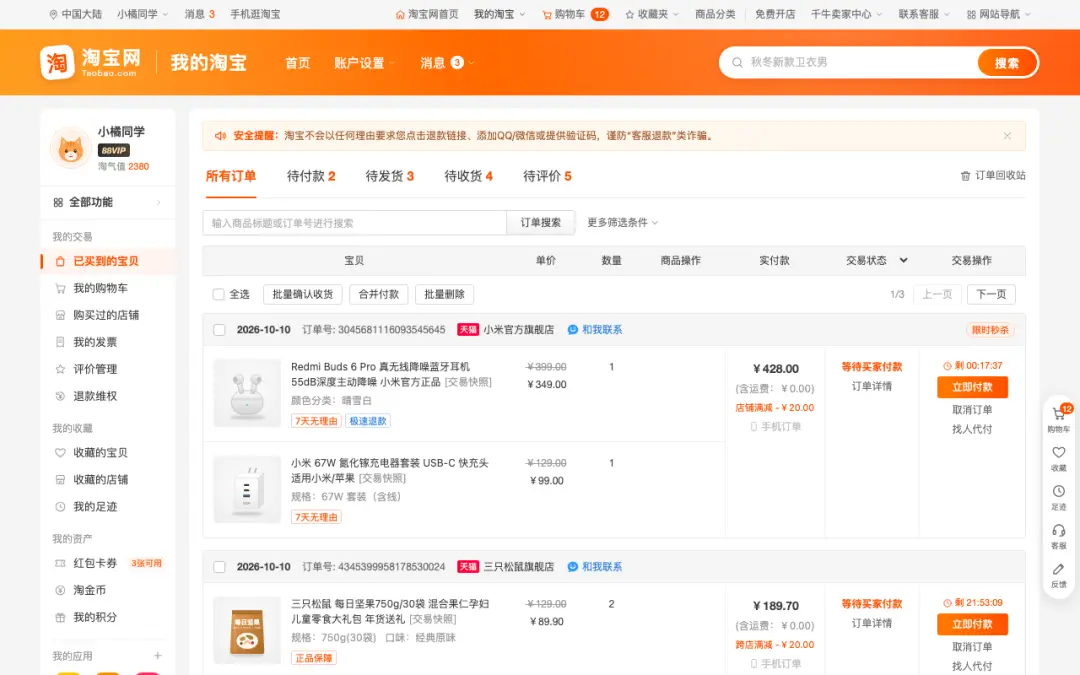Open 我的发票 in sidebar

[x=94, y=342]
